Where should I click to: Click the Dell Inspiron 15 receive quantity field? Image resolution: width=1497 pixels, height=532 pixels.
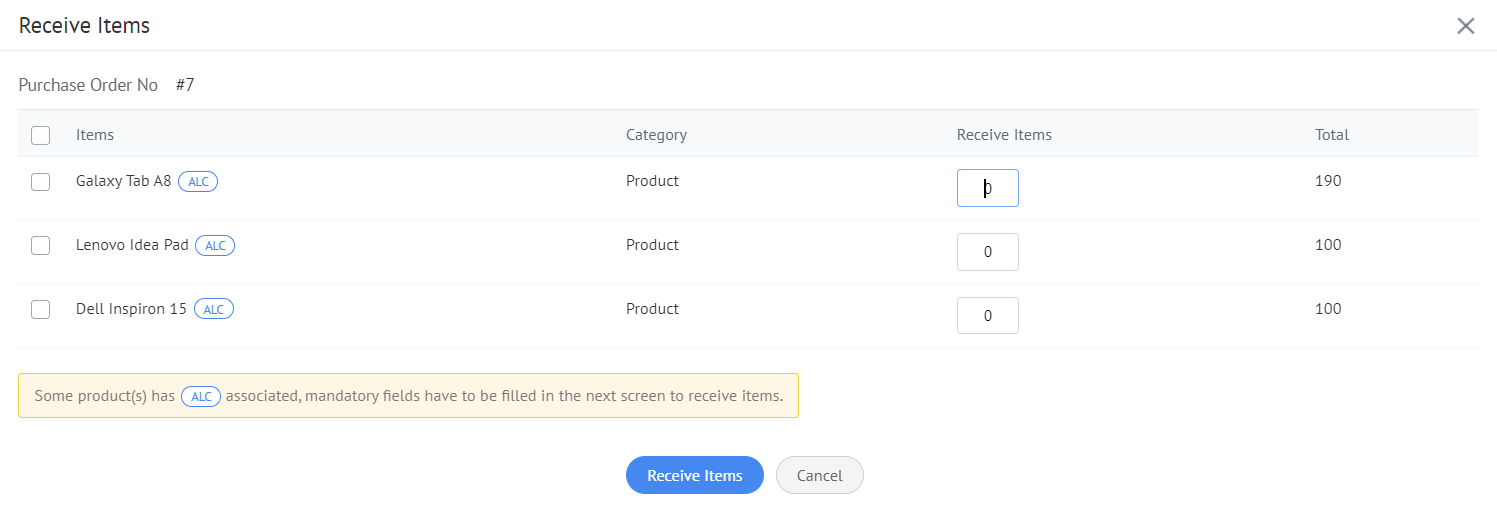(x=987, y=316)
